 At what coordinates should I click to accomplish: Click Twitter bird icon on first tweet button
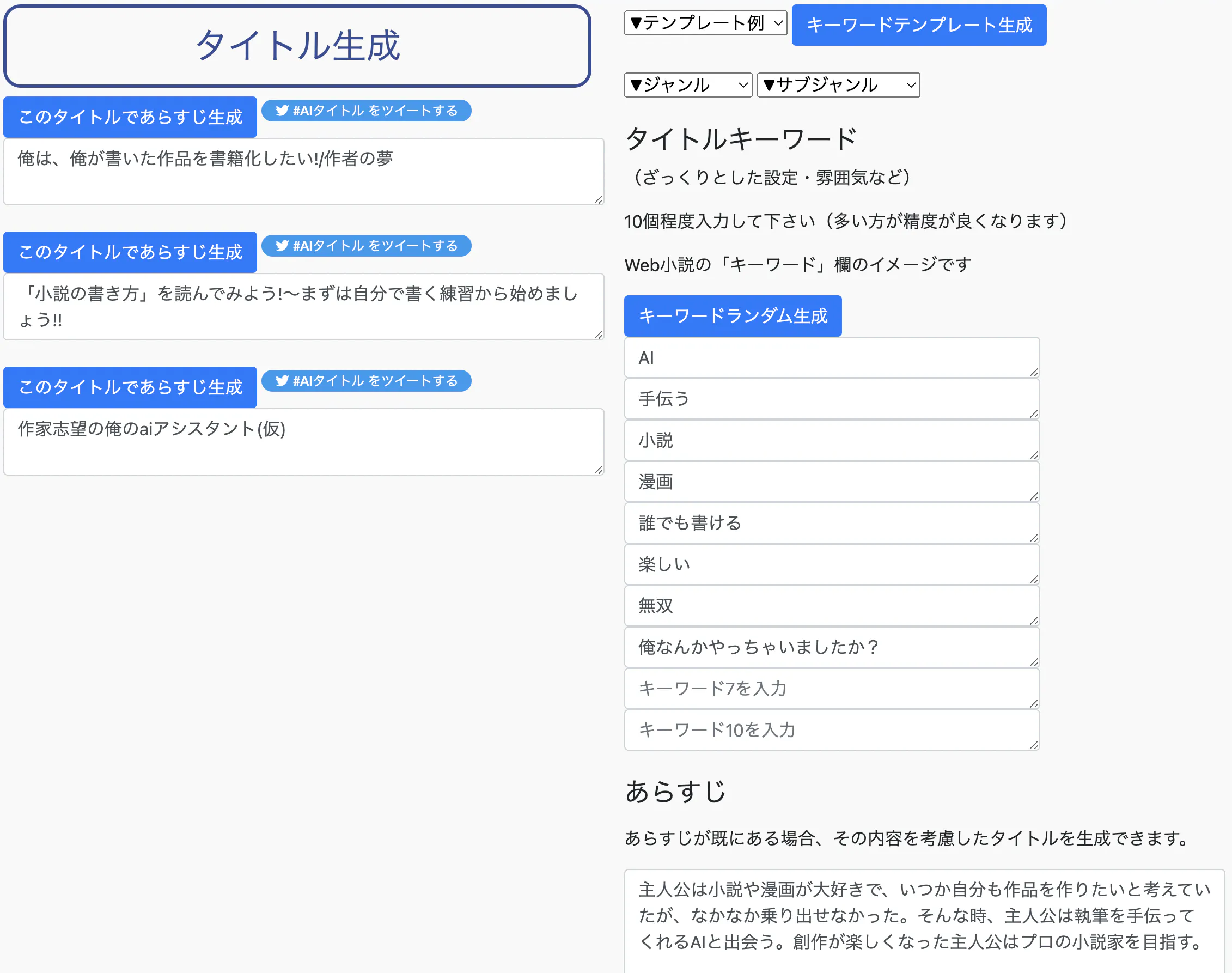(282, 111)
